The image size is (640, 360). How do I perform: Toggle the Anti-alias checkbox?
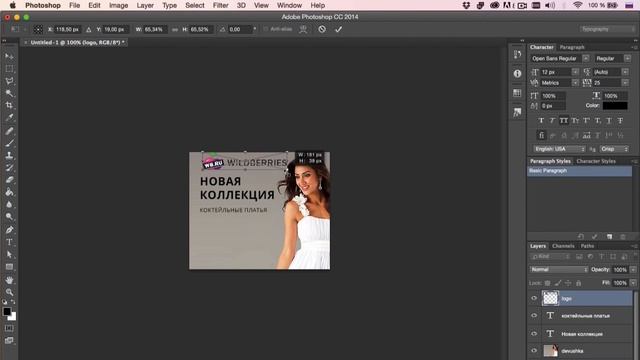(266, 29)
